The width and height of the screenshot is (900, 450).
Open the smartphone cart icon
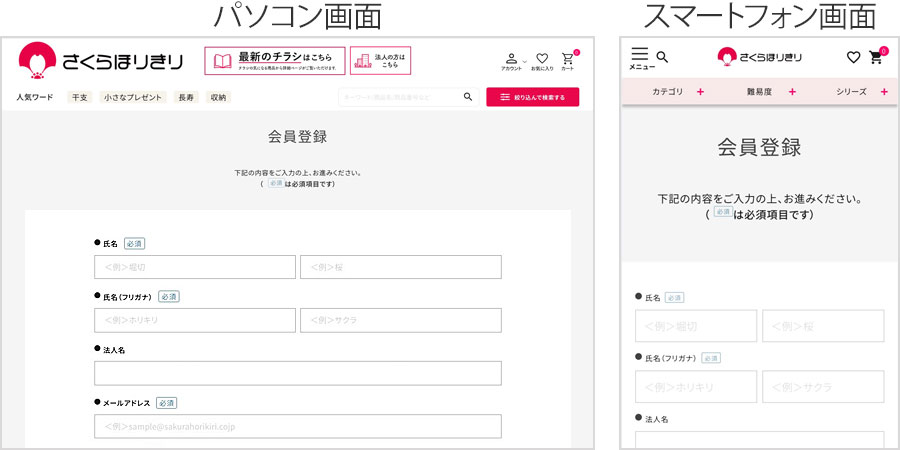coord(877,57)
